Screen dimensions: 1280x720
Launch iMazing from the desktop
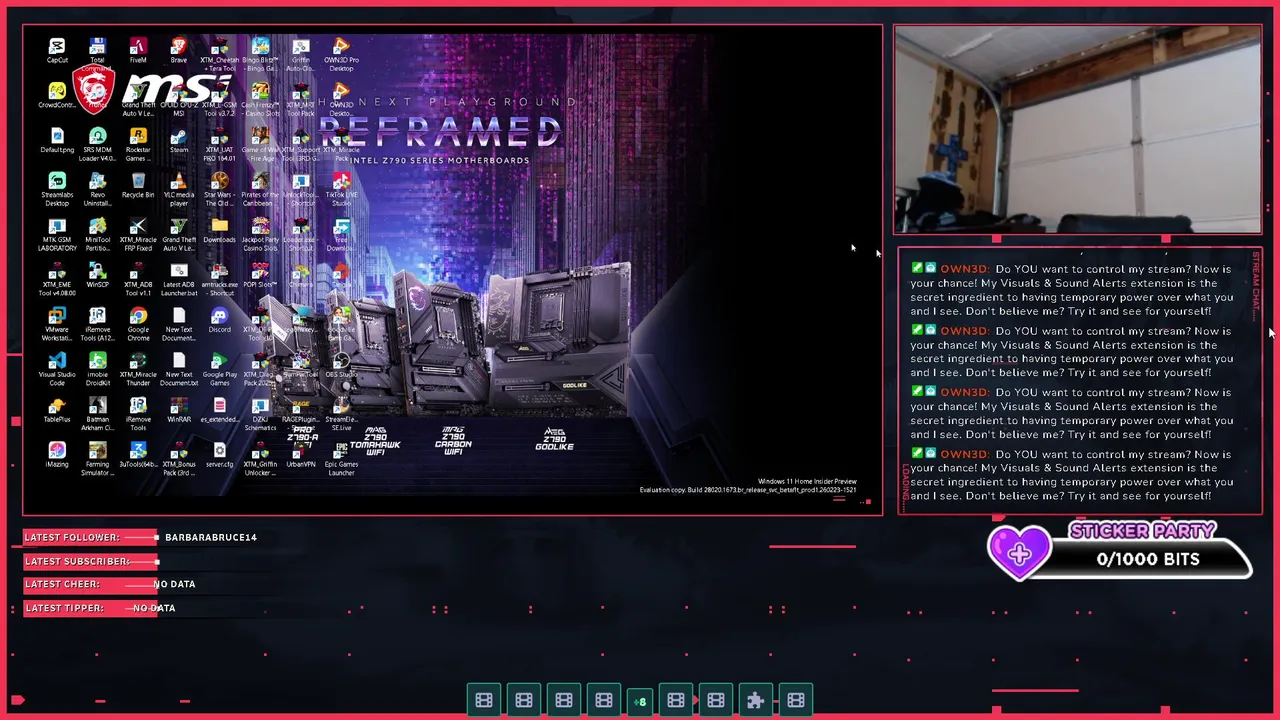click(57, 456)
